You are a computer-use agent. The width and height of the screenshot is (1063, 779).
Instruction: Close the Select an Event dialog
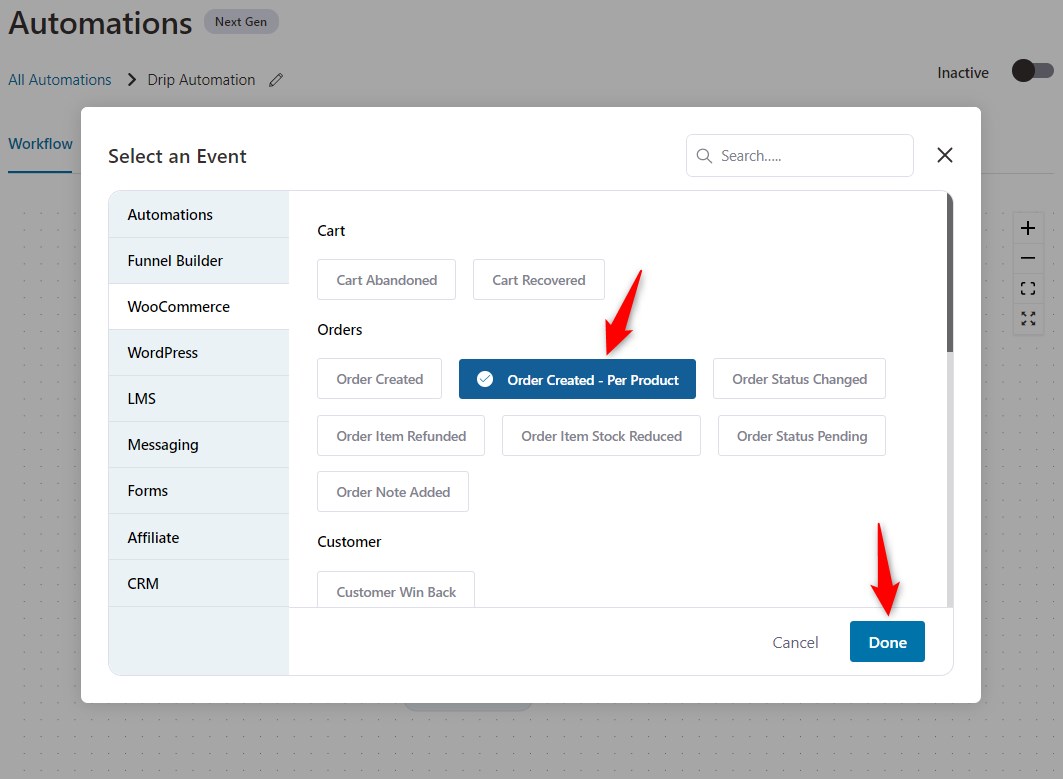coord(944,155)
